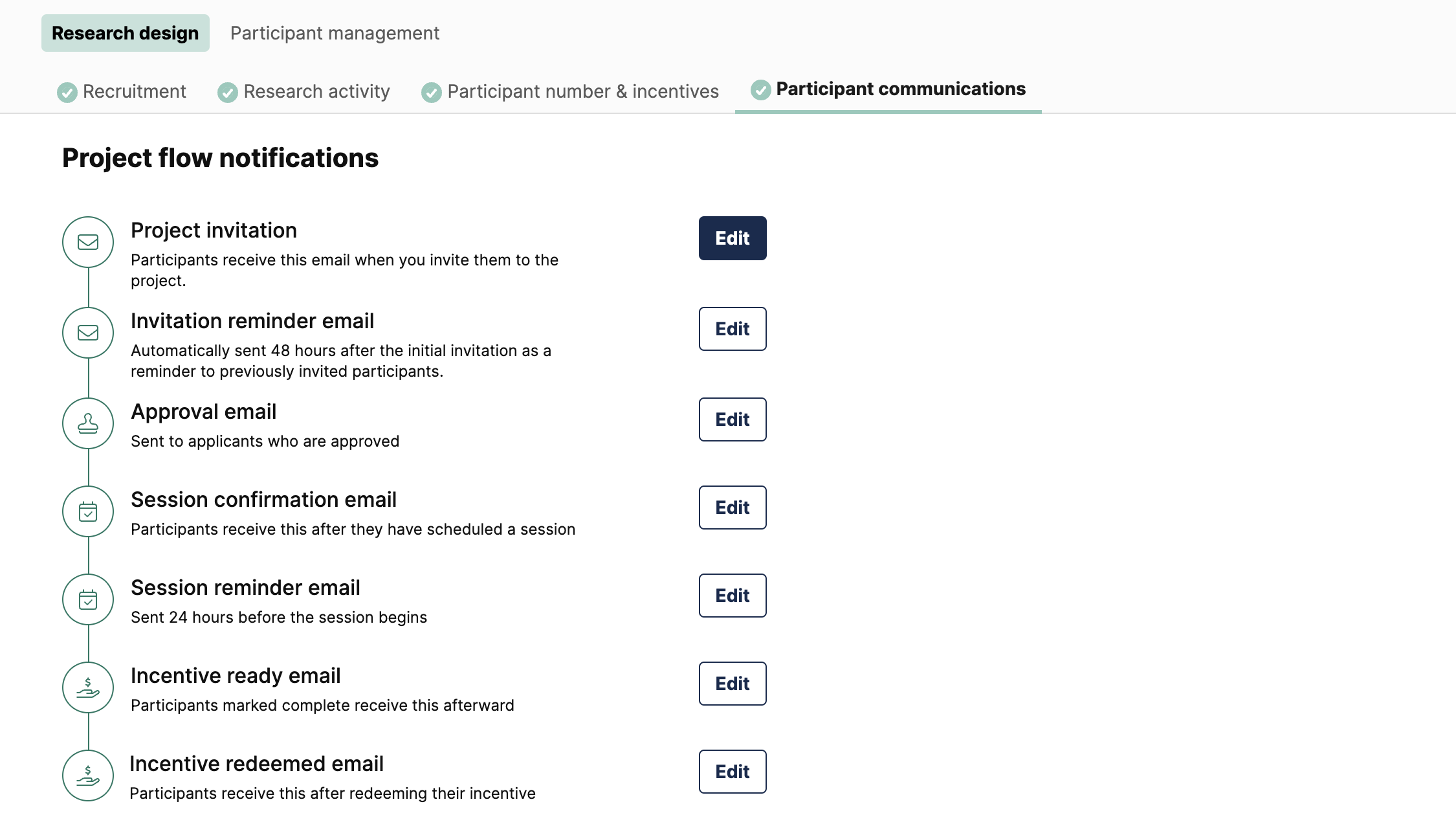Screen dimensions: 1456x826
Task: Click the Session confirmation calendar icon
Action: point(88,511)
